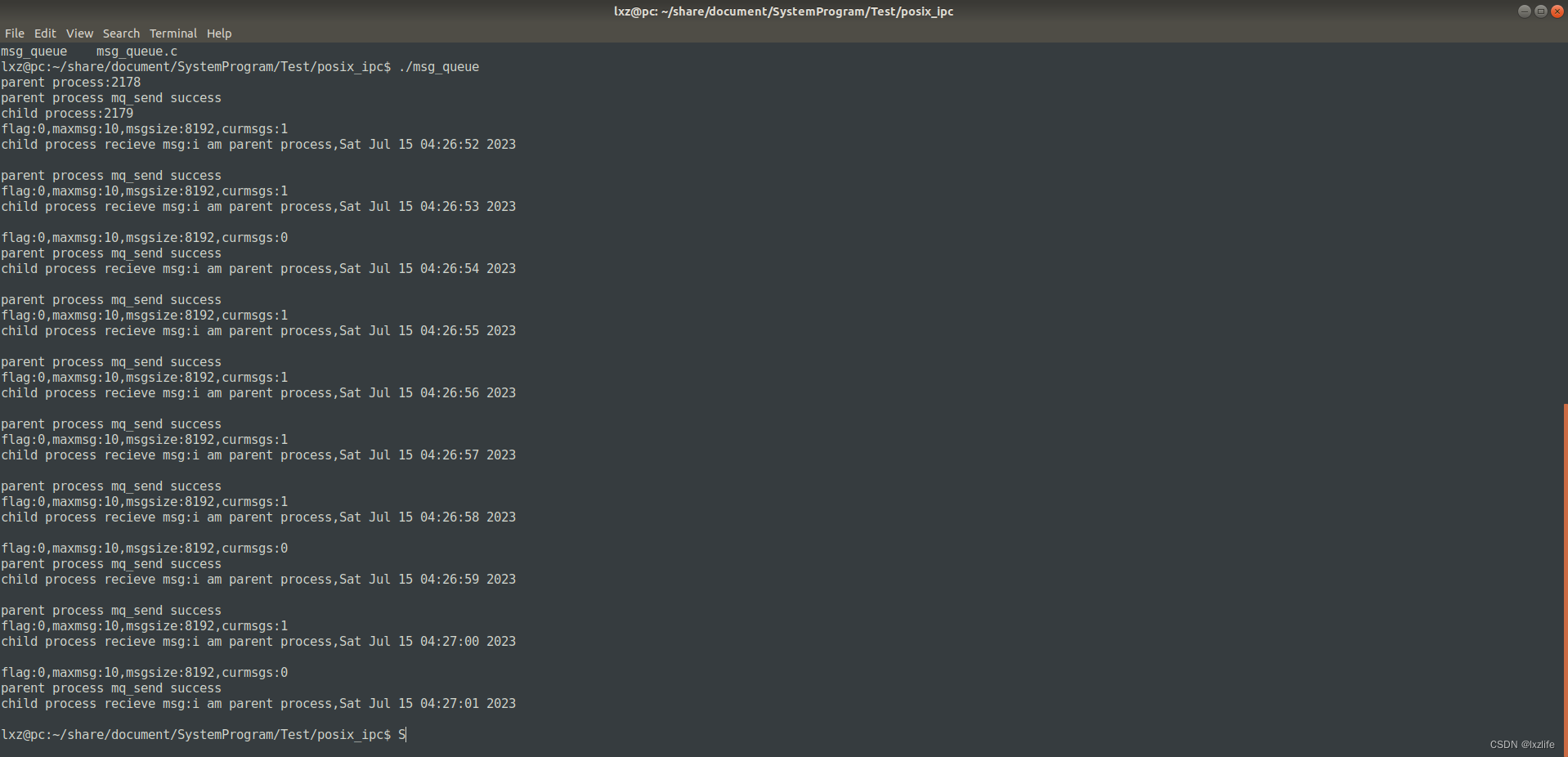Image resolution: width=1568 pixels, height=757 pixels.
Task: Click the message line timestamped 04:26:55
Action: 258,331
